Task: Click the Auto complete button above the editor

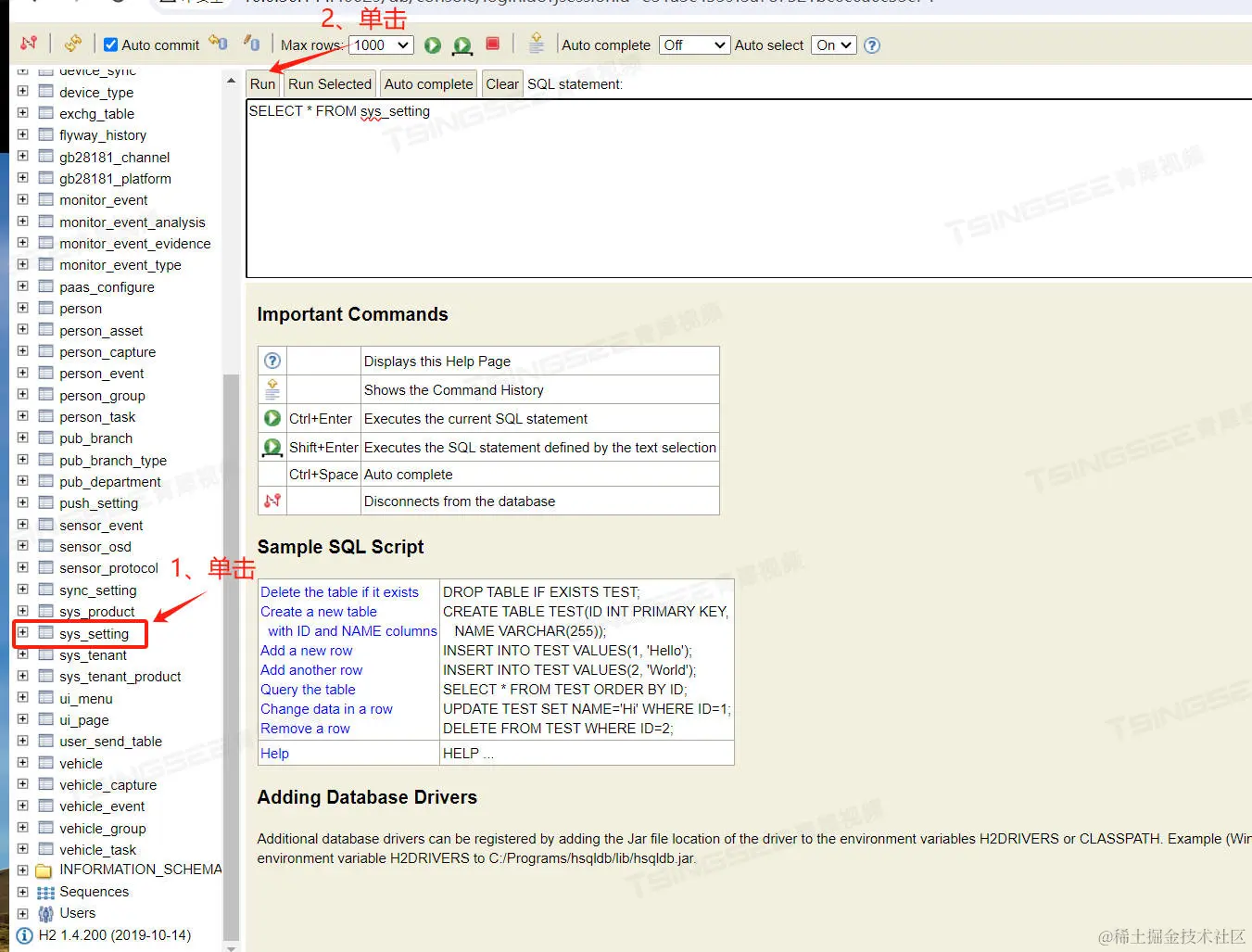Action: 429,84
